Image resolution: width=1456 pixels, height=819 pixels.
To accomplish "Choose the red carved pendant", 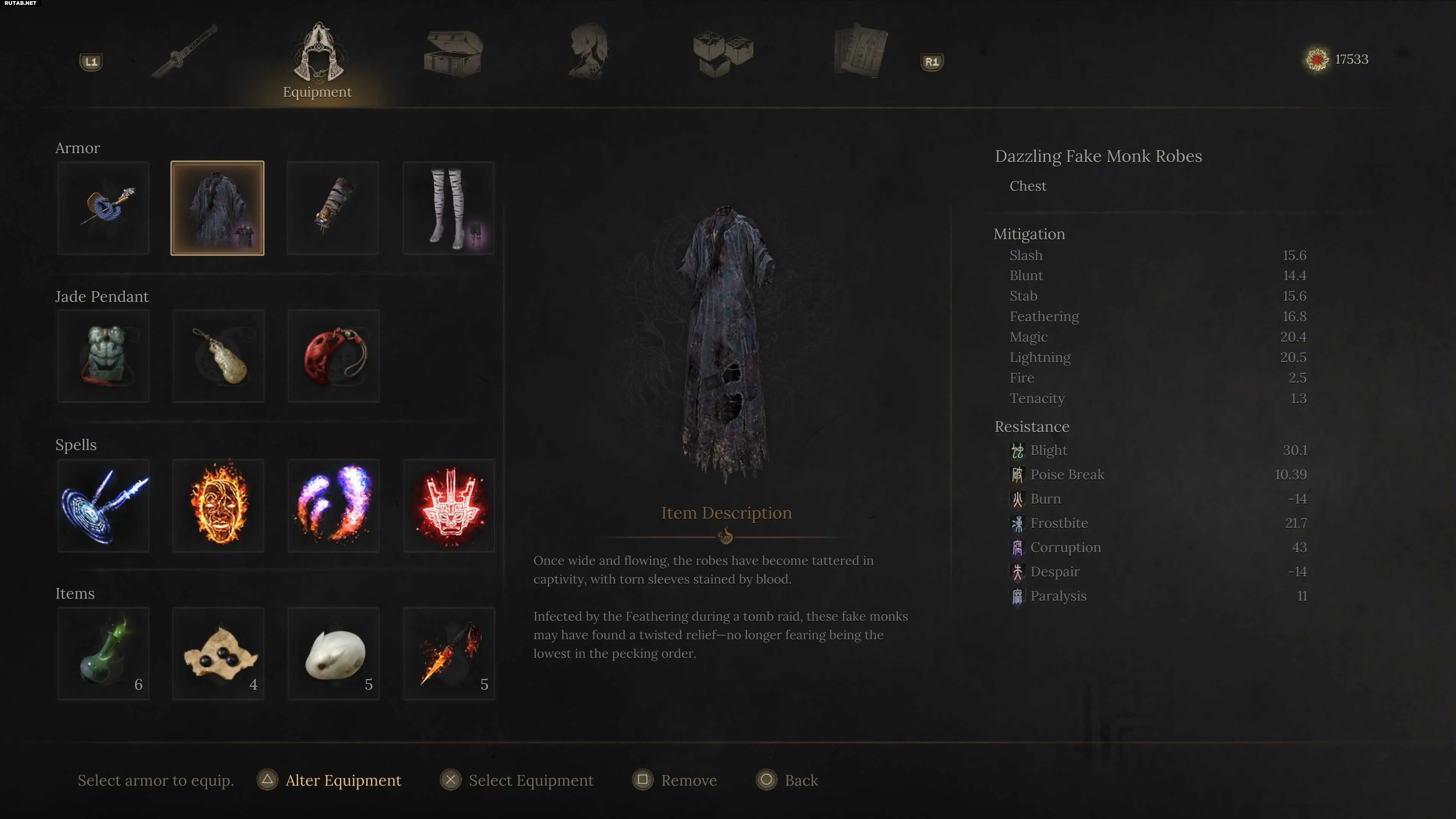I will [334, 356].
